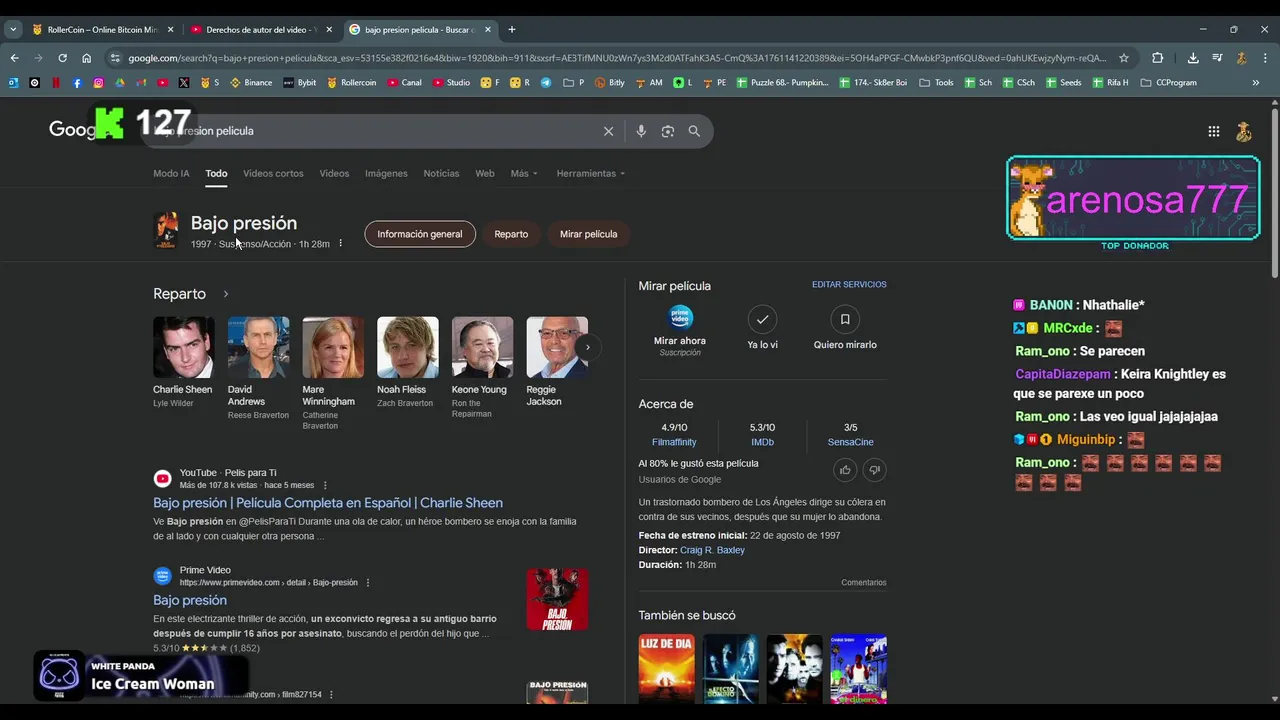
Task: Click the 'Mirar película' chip
Action: [x=588, y=234]
